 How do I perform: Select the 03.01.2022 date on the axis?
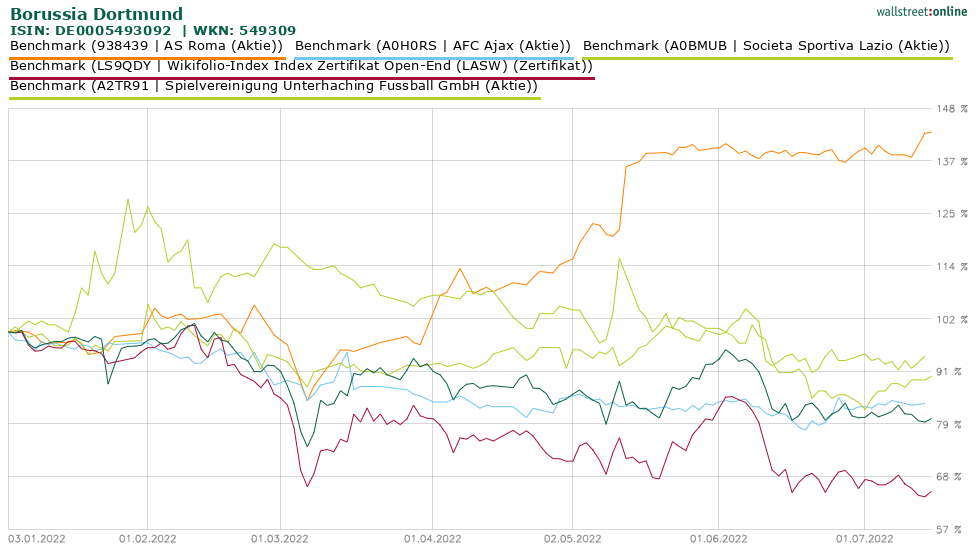(x=37, y=538)
